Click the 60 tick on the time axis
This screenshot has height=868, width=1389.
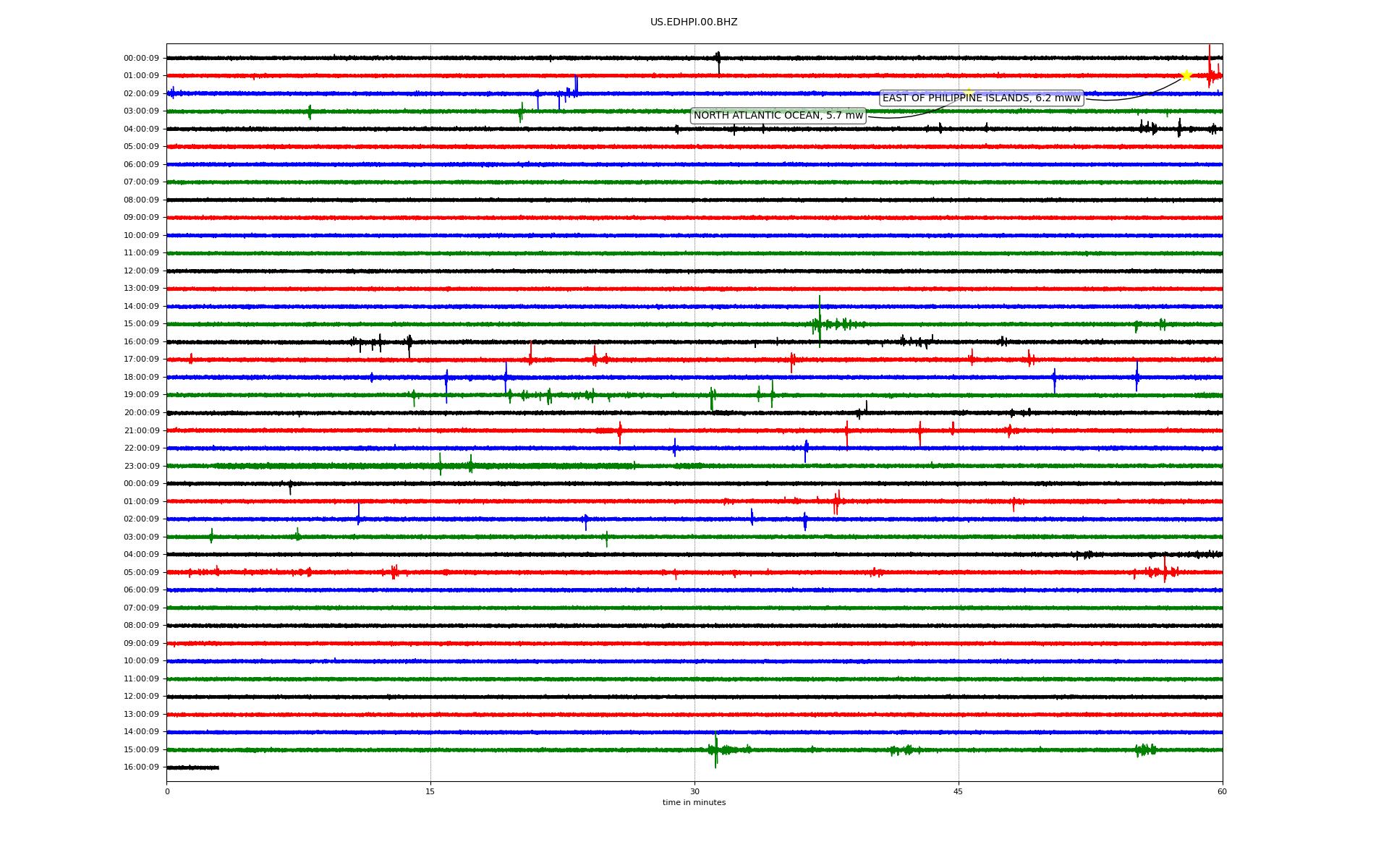tap(1222, 791)
